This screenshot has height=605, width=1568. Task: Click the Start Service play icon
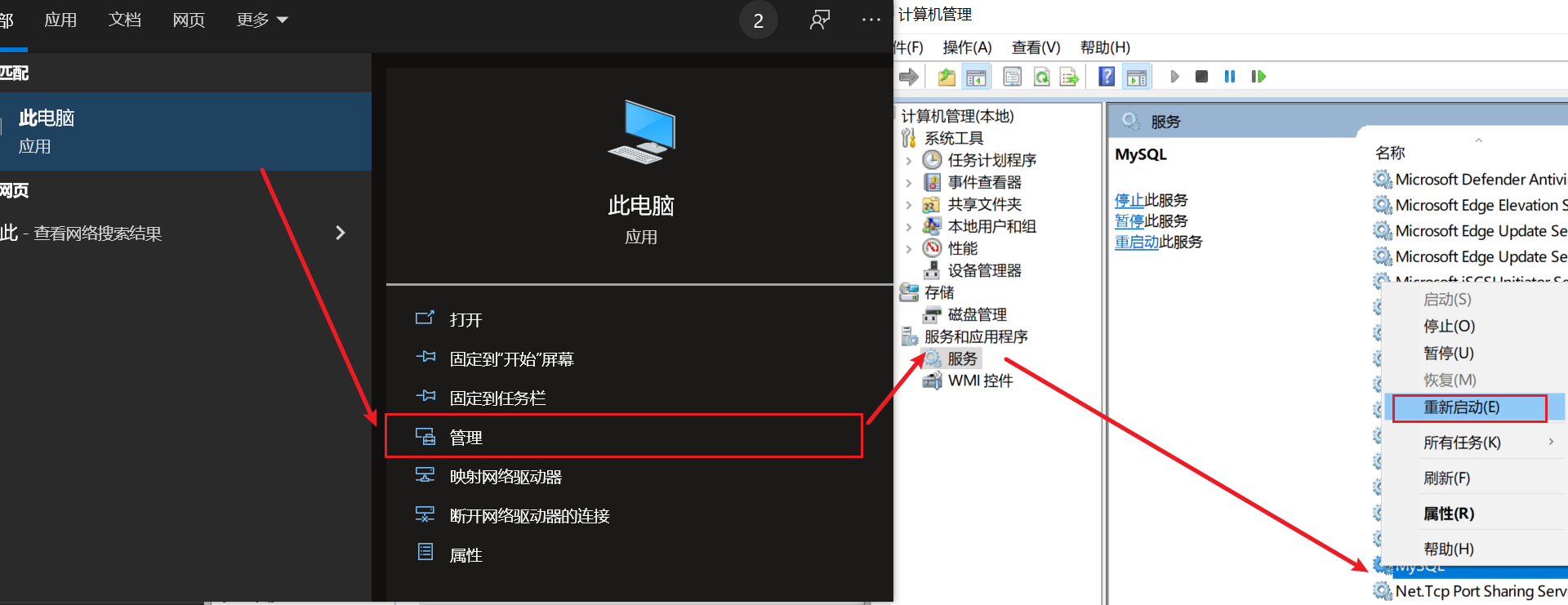click(1174, 77)
